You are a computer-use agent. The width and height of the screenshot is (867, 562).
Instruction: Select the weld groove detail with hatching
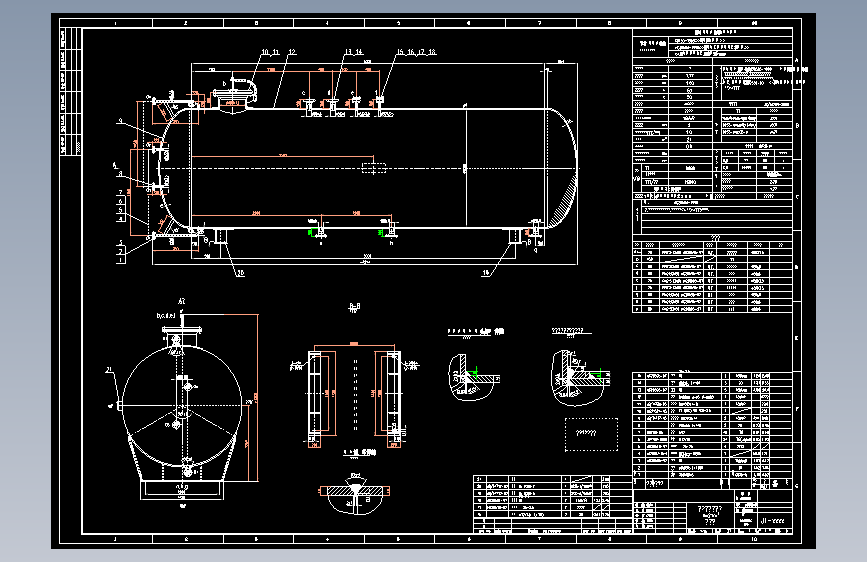tap(354, 492)
